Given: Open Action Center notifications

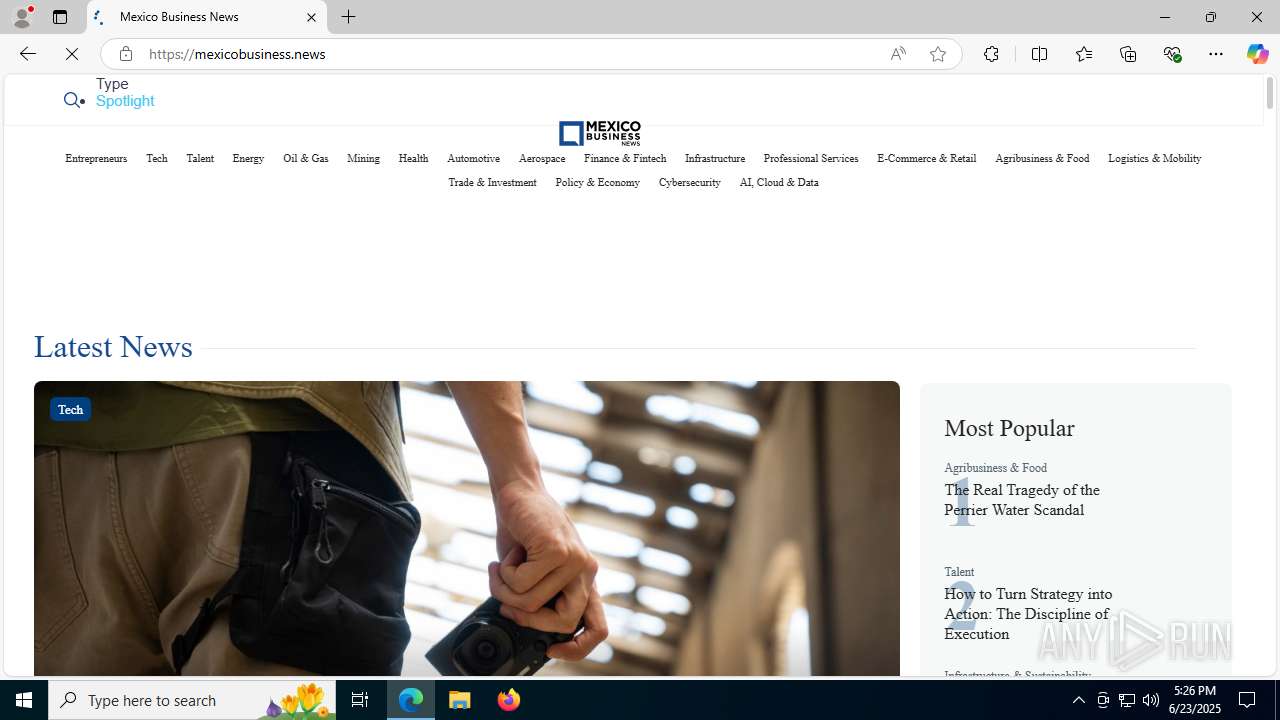Looking at the screenshot, I should click(1248, 700).
